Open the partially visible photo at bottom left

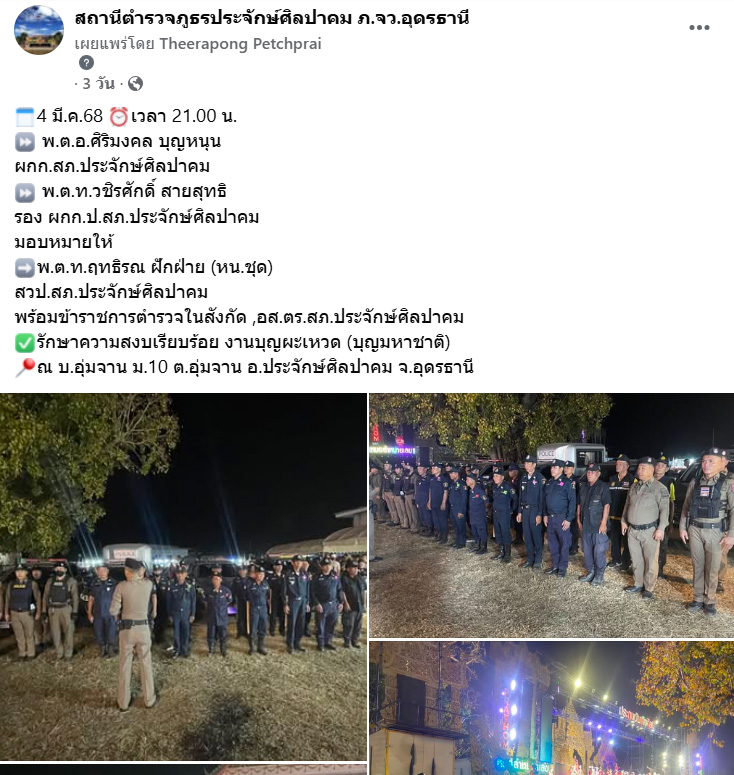click(183, 770)
